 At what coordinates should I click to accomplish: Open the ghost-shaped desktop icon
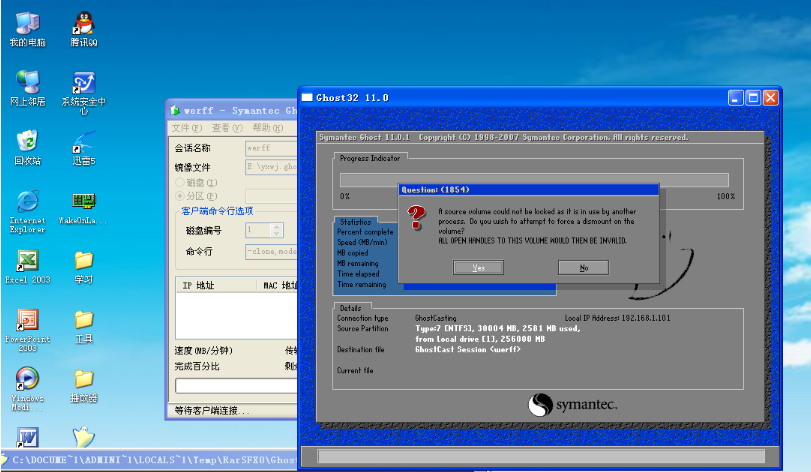point(83,437)
